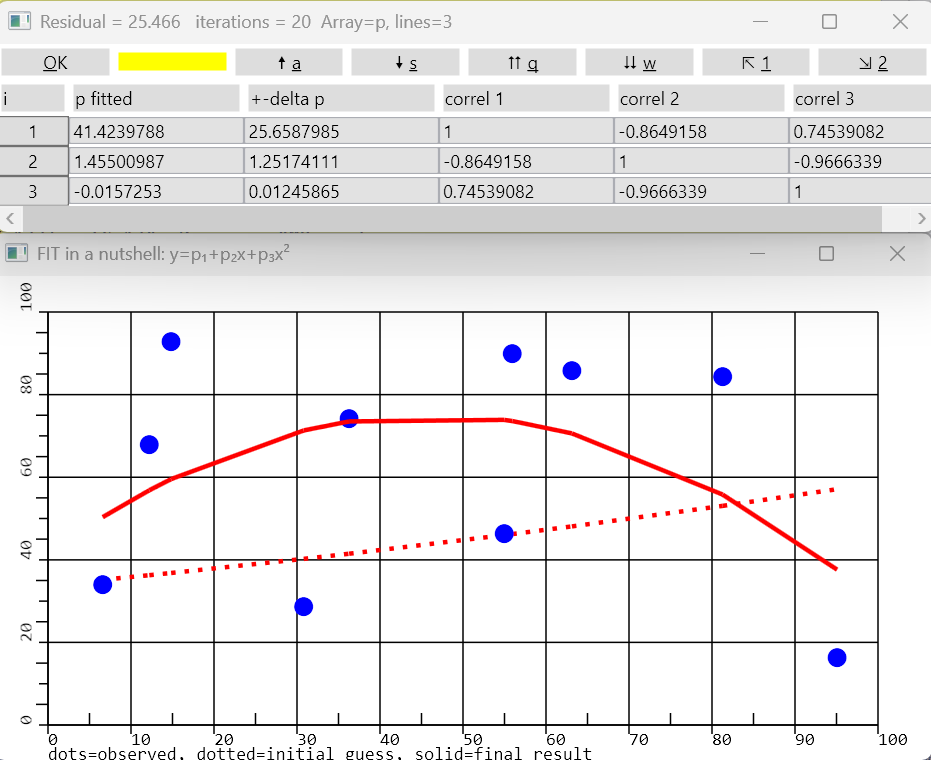Viewport: 931px width, 760px height.
Task: Click the 'correl 1' column header
Action: 526,99
